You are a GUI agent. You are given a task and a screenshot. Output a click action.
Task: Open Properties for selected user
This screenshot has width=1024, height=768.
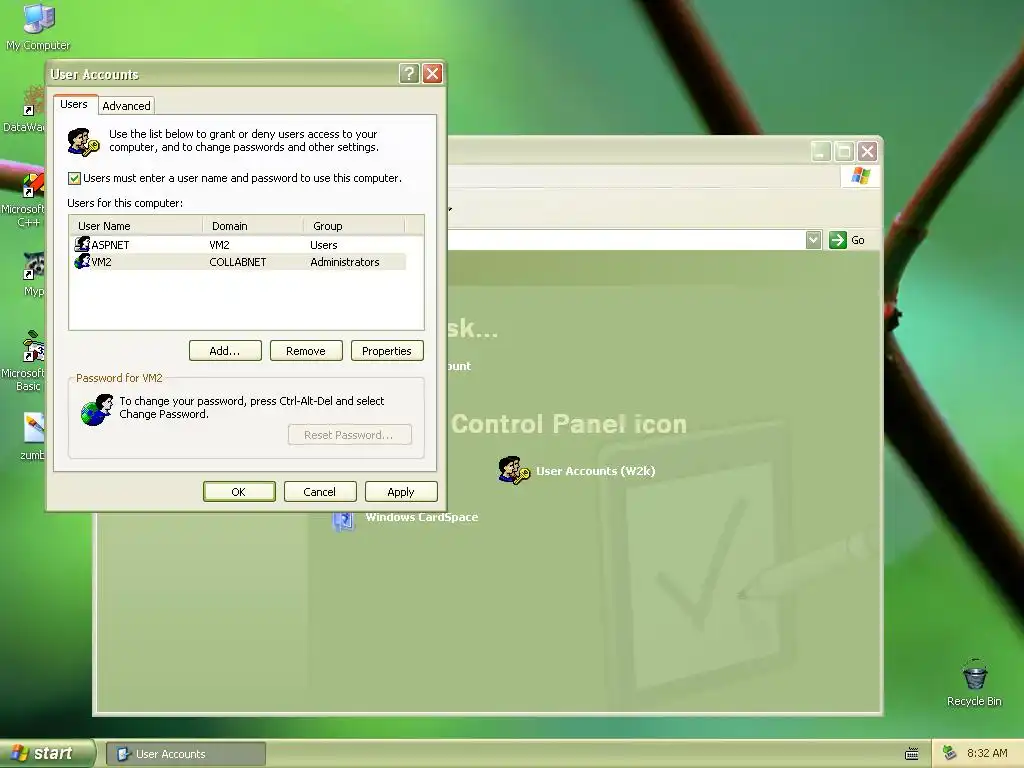pos(387,351)
